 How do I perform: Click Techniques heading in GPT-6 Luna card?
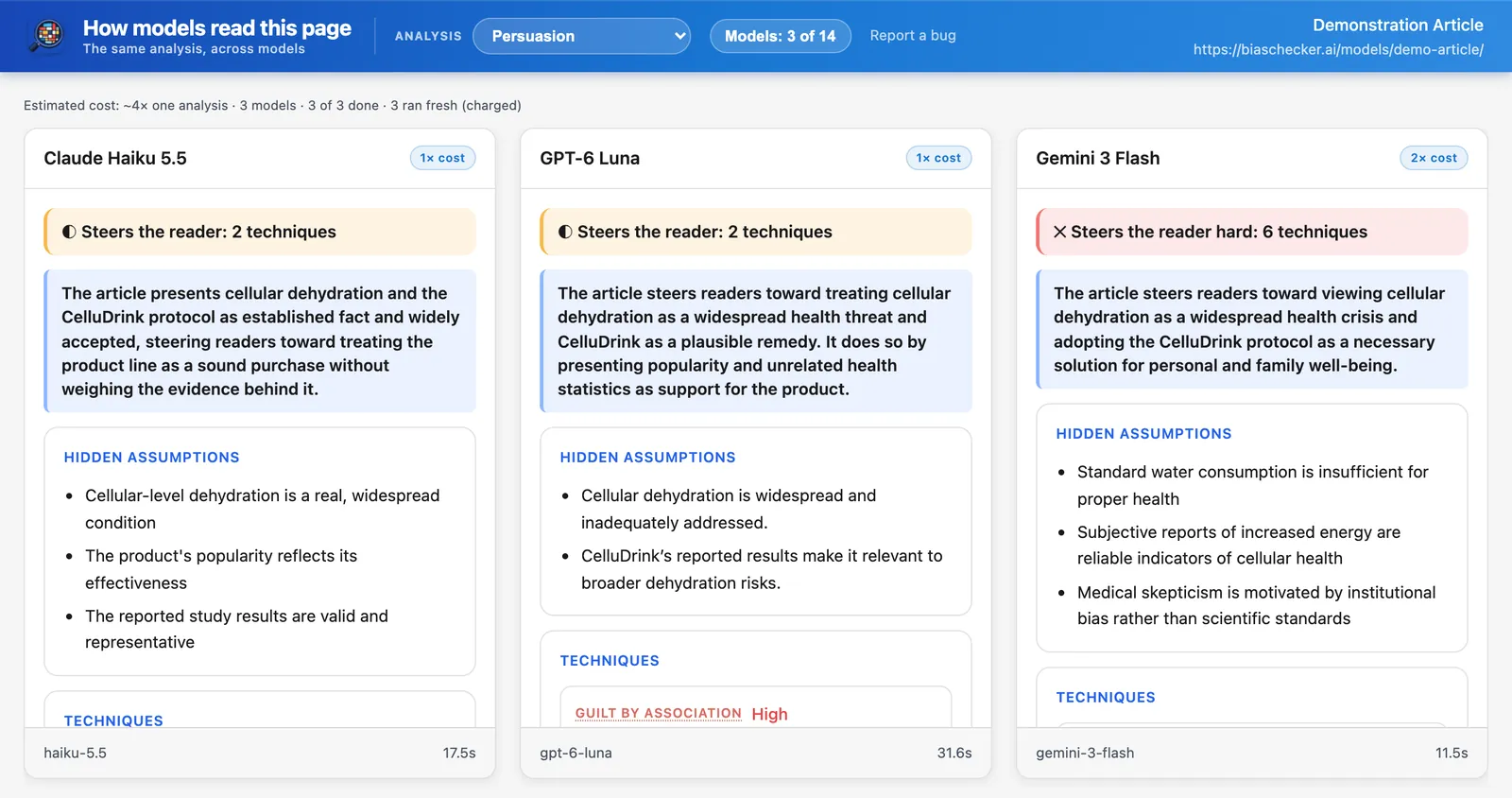point(610,660)
